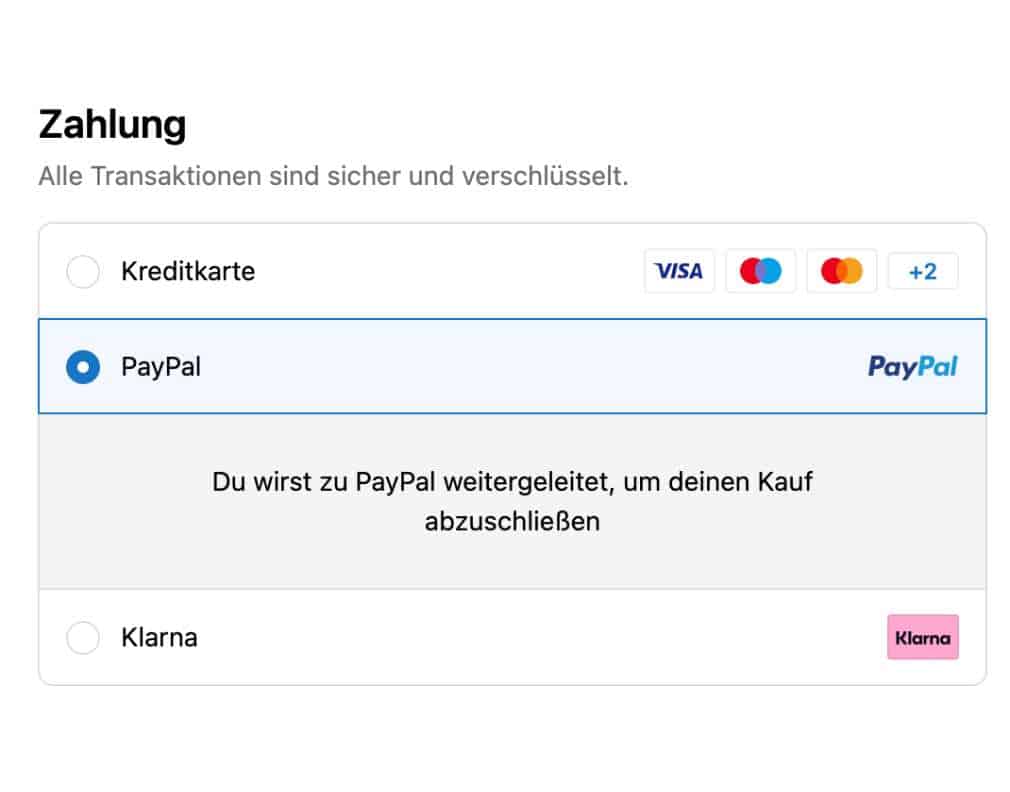Click the word abzuschließen in the notice
The image size is (1010, 792).
click(x=512, y=521)
